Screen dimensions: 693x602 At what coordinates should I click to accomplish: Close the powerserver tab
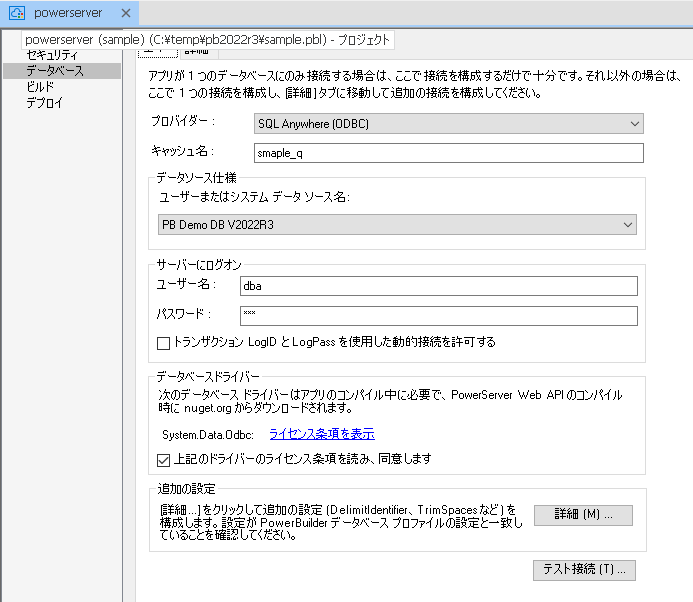pos(126,13)
